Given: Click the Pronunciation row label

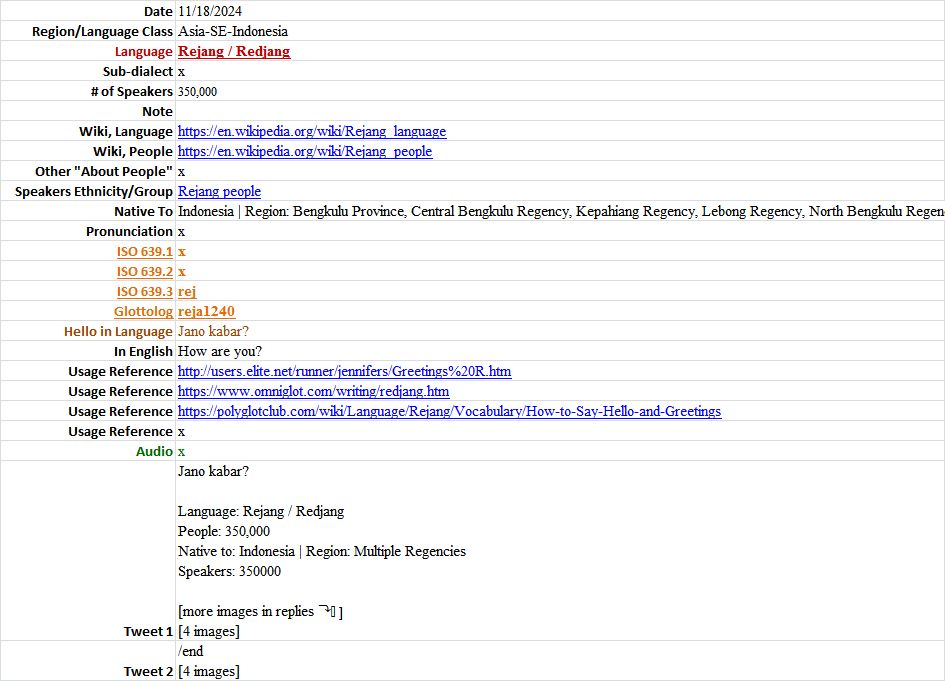Looking at the screenshot, I should tap(130, 231).
